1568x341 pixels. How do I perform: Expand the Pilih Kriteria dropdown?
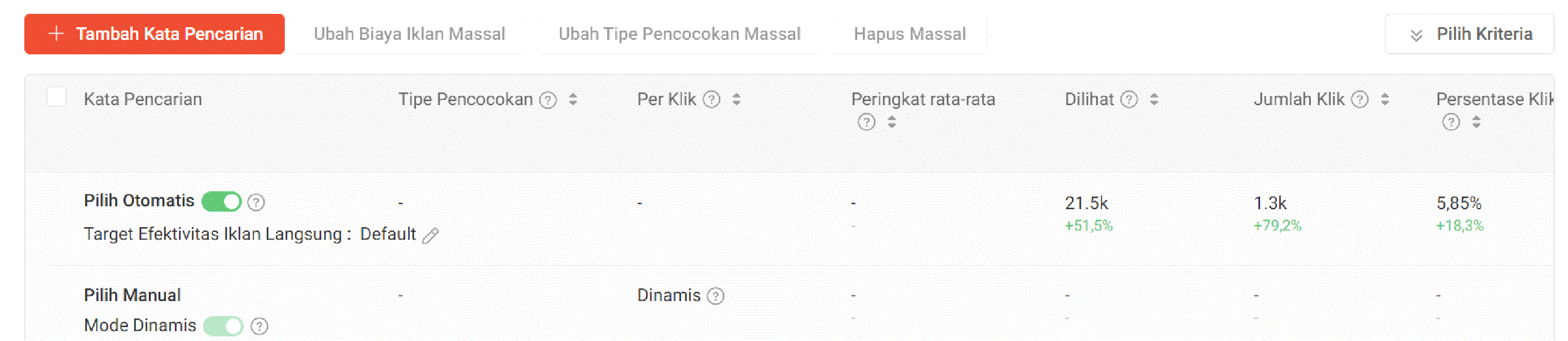pyautogui.click(x=1469, y=35)
